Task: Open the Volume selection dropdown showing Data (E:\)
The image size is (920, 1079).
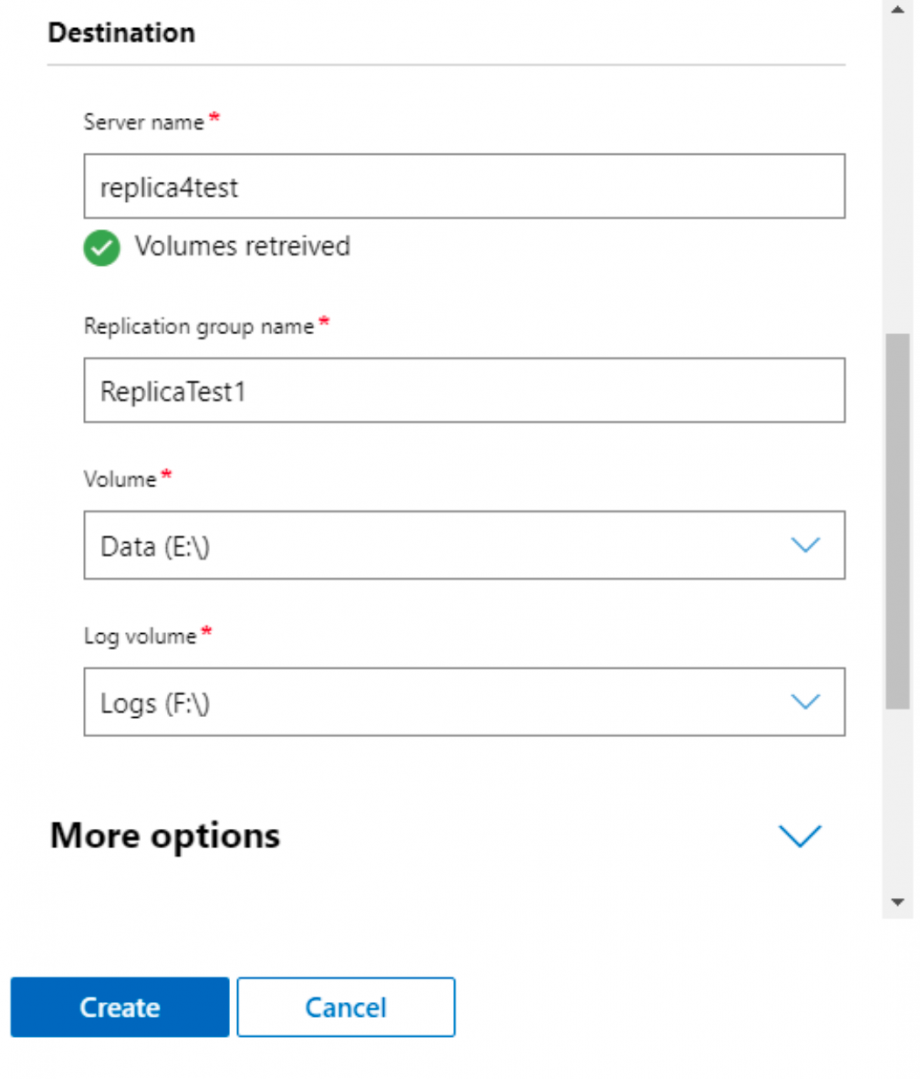Action: [463, 545]
